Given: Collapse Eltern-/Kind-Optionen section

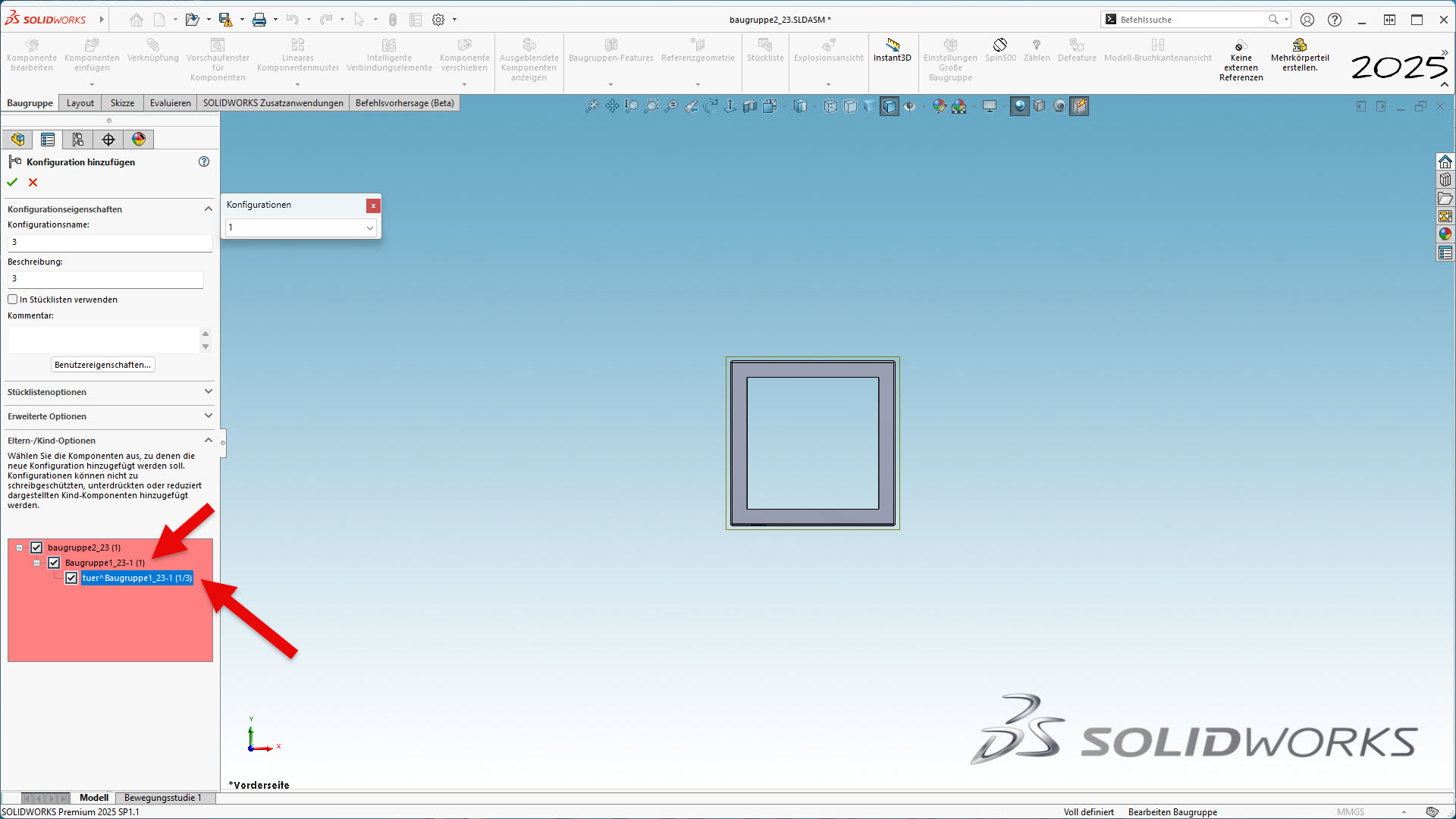Looking at the screenshot, I should (209, 441).
